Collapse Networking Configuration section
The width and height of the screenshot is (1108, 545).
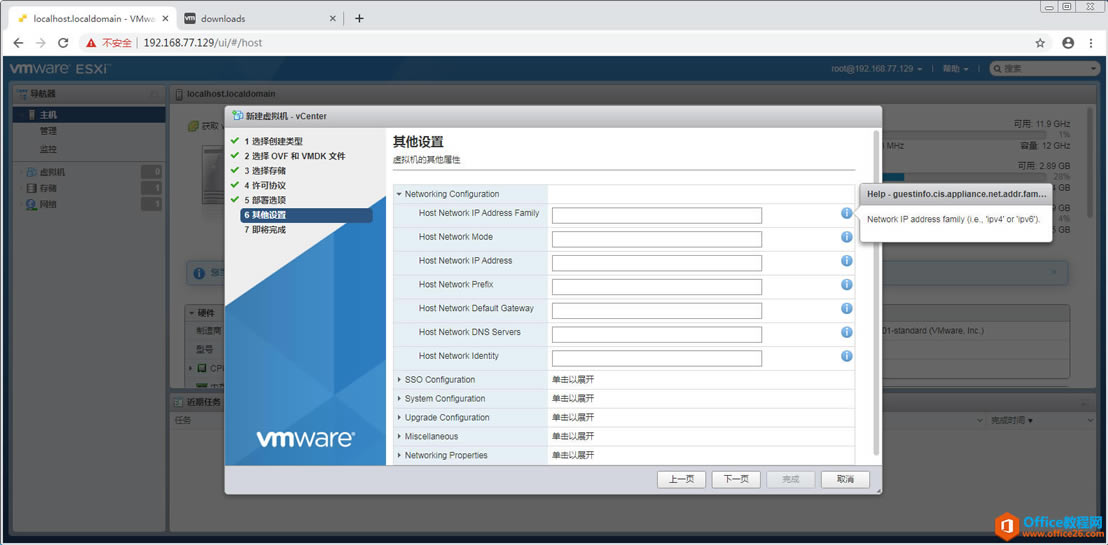399,194
